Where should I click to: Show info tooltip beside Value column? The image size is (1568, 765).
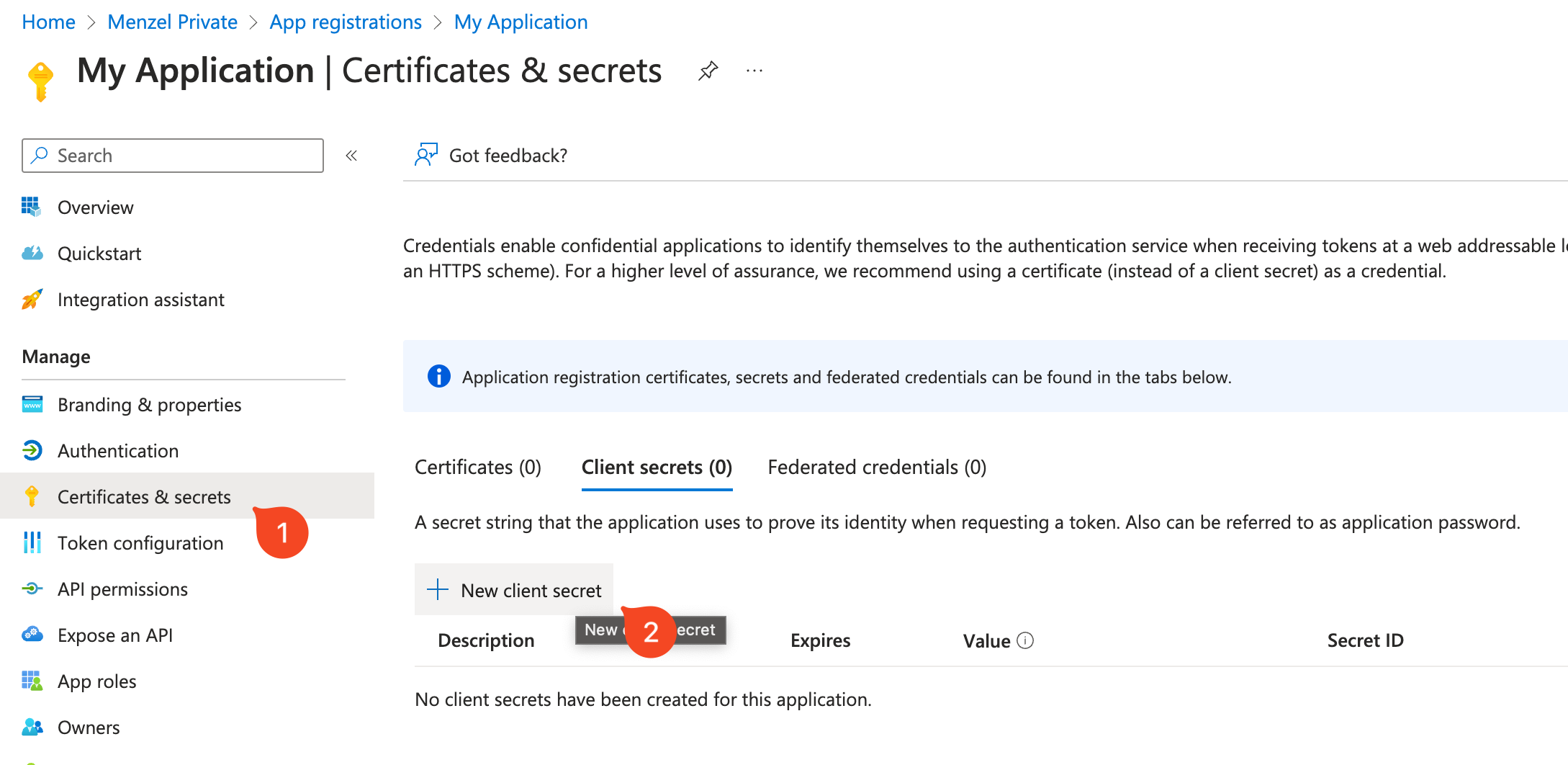coord(1025,640)
